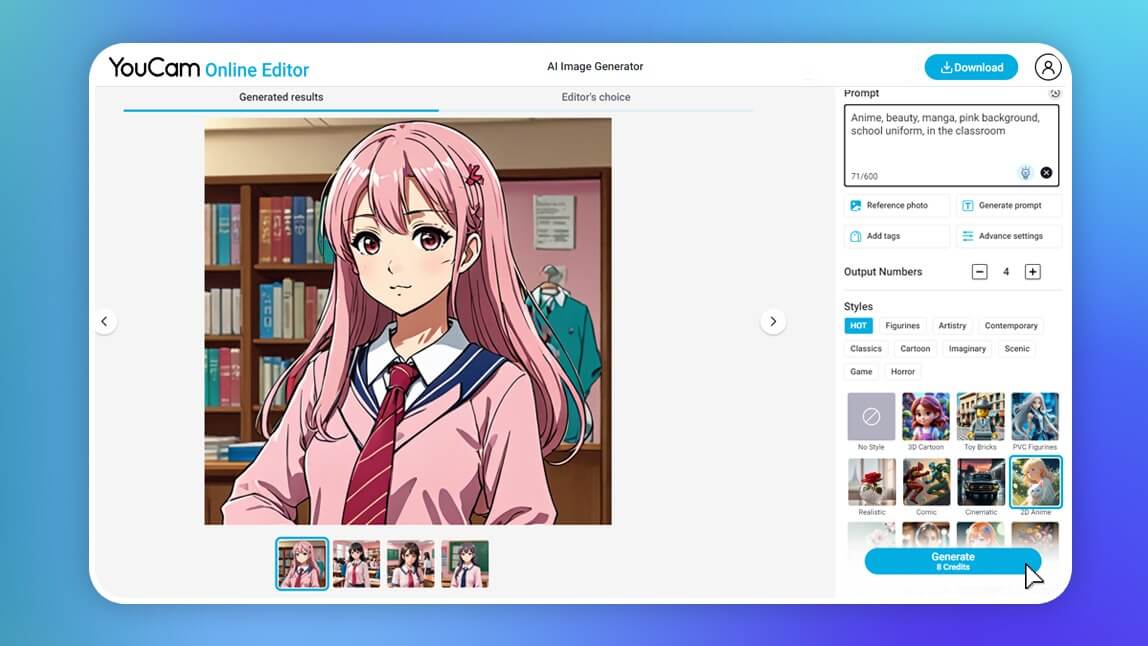Open Advance settings

coord(1008,236)
